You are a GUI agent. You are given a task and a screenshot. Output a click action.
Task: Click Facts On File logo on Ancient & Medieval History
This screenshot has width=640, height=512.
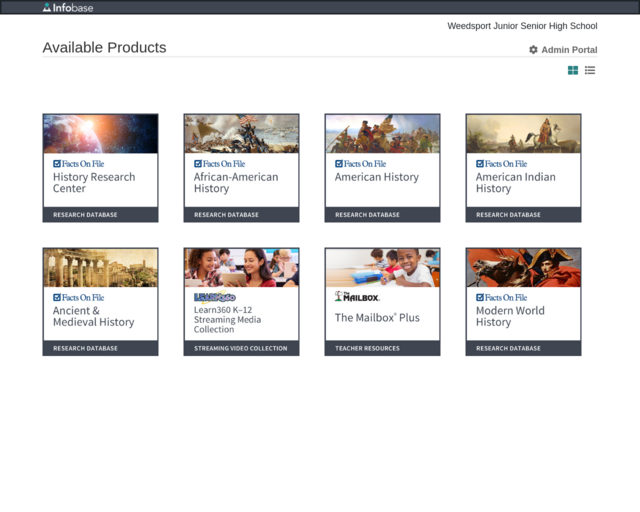pyautogui.click(x=78, y=298)
